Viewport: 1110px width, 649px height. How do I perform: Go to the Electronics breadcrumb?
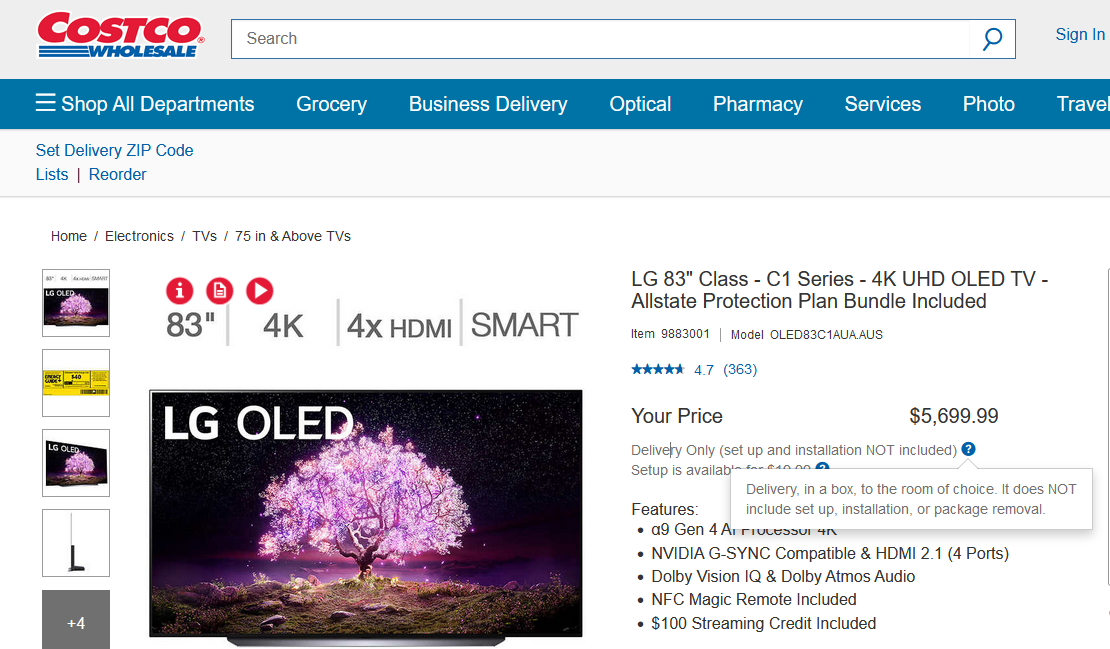pos(139,236)
